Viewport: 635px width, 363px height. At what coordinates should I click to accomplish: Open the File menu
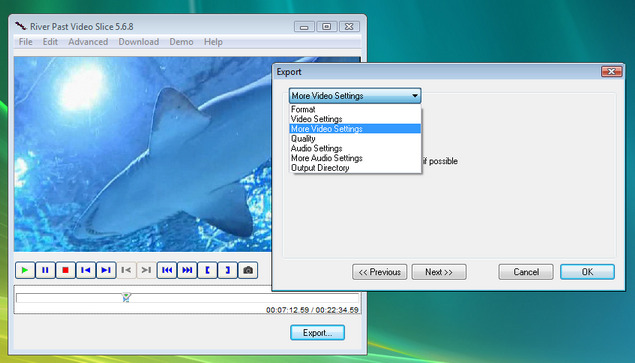pos(26,42)
